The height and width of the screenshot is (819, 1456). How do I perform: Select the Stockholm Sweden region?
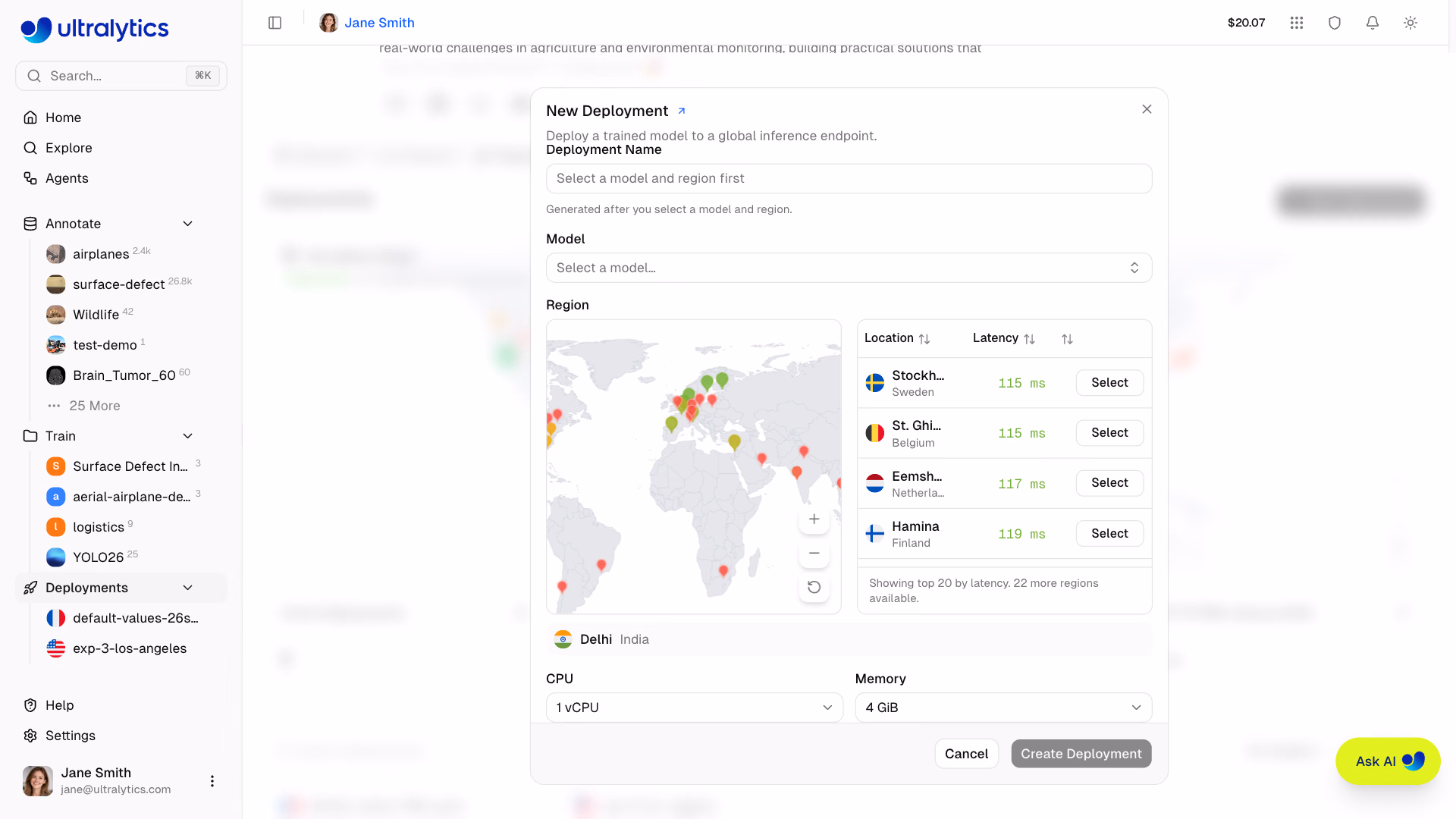tap(1109, 383)
